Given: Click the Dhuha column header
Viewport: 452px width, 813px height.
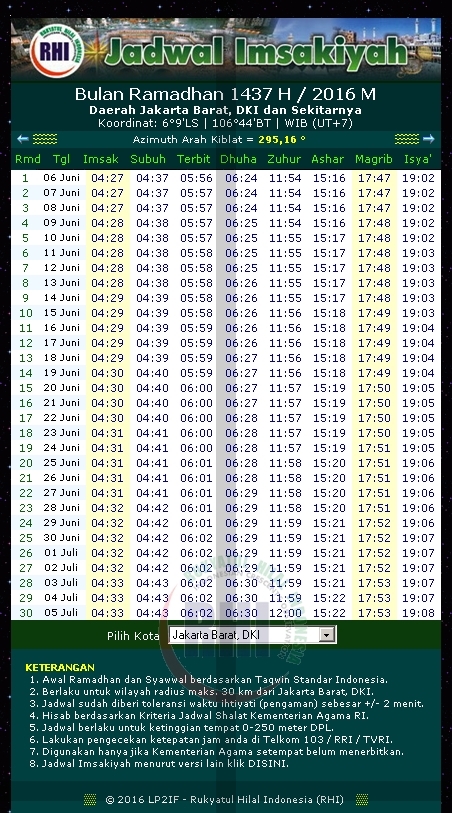Looking at the screenshot, I should [x=238, y=159].
